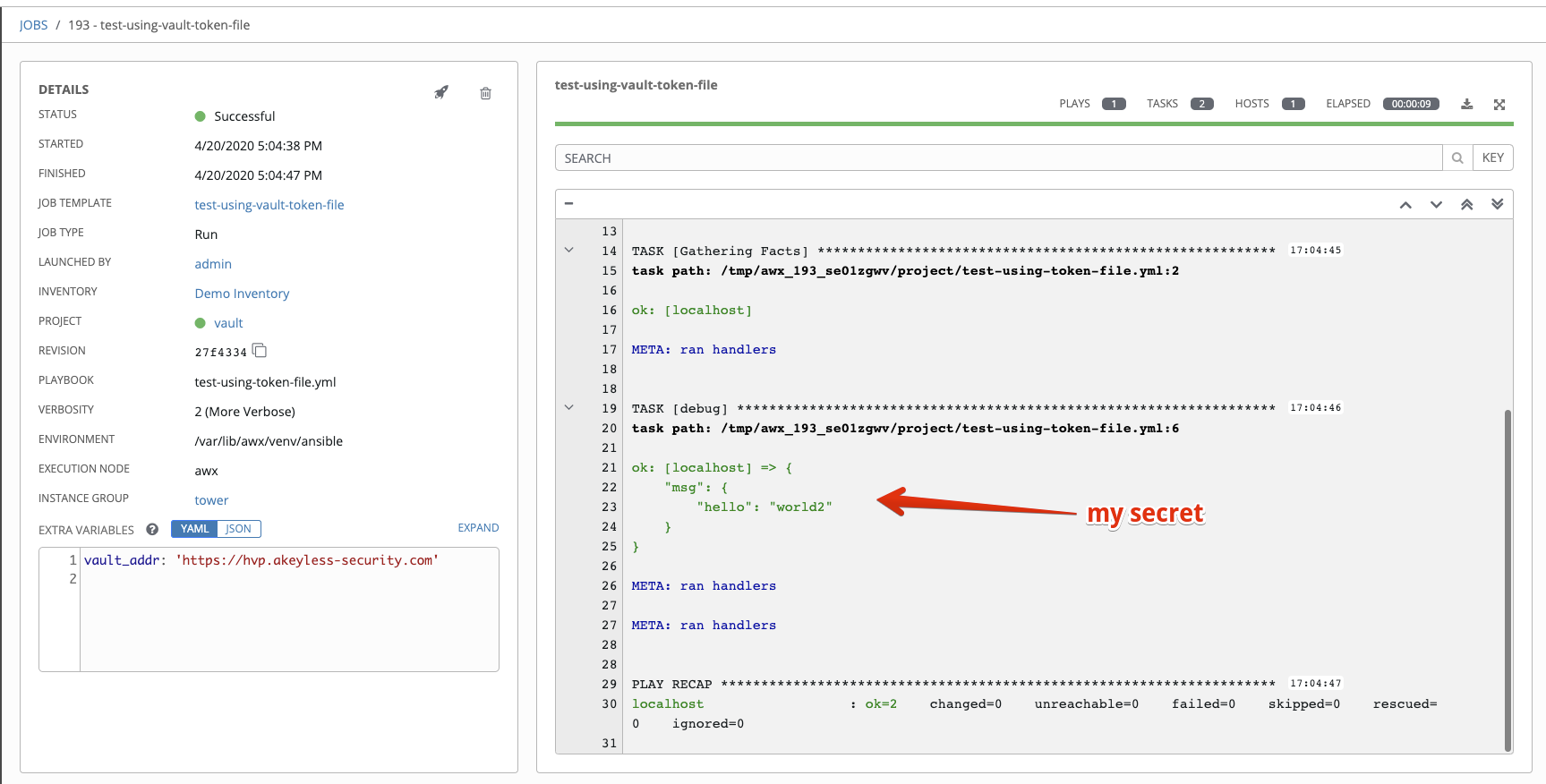Click the KEY button
Viewport: 1546px width, 784px height.
[x=1492, y=158]
